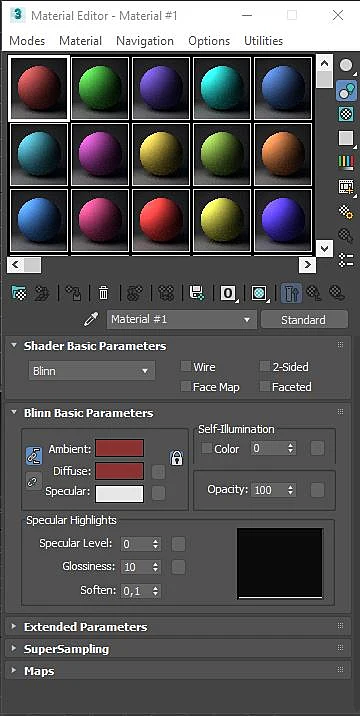Open the Navigation menu
This screenshot has width=360, height=716.
145,41
